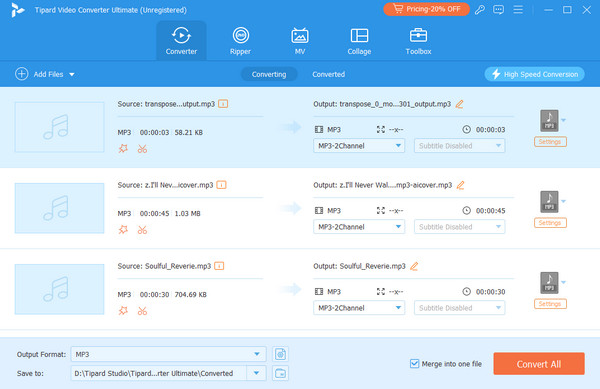This screenshot has width=600, height=389.
Task: Toggle High Speed Conversion
Action: click(x=534, y=74)
